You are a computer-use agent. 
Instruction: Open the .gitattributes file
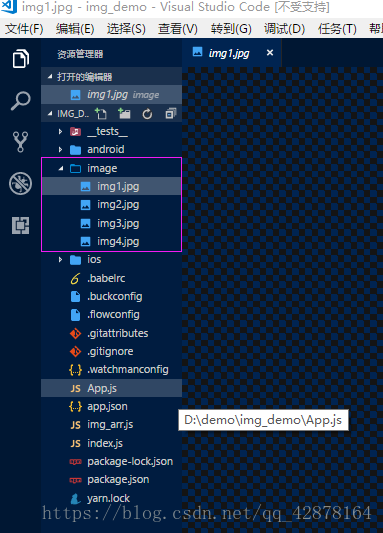coord(111,333)
